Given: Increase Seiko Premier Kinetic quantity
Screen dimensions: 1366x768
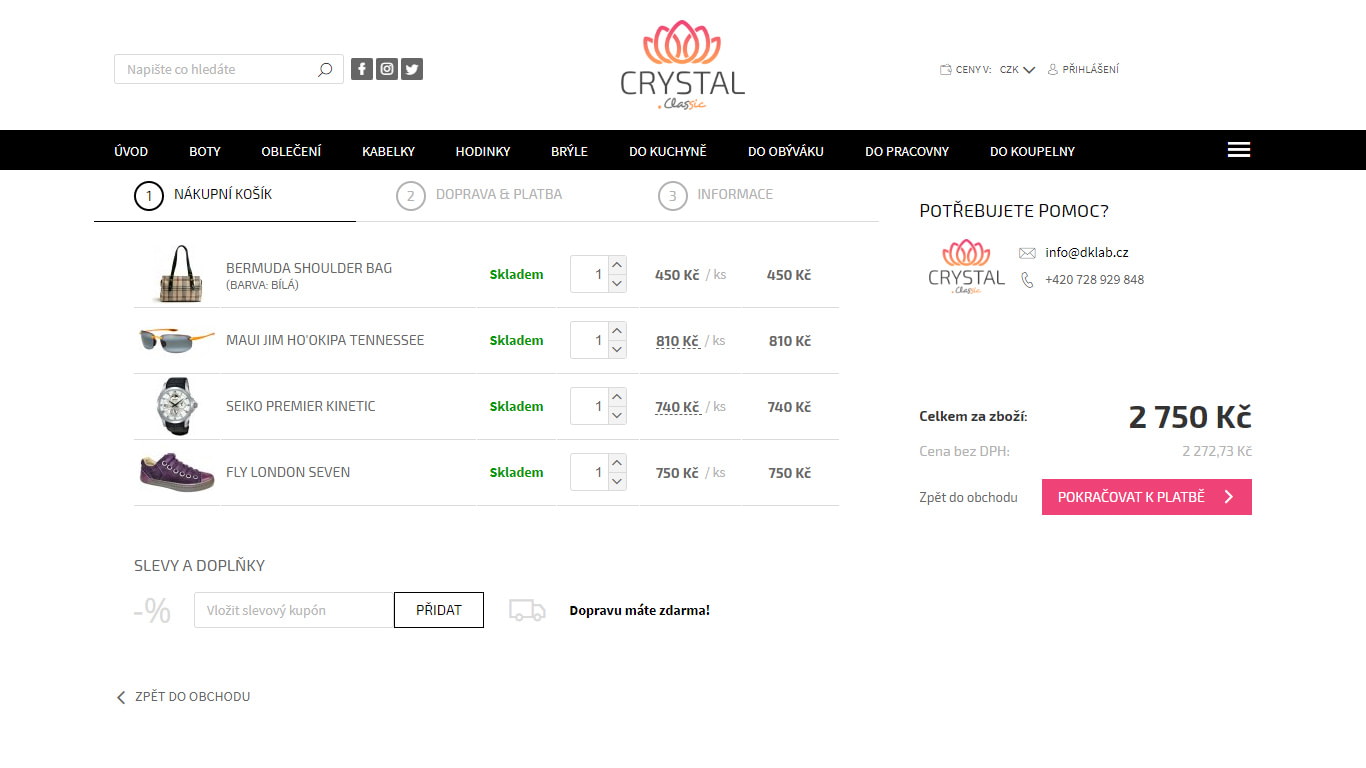Looking at the screenshot, I should click(x=617, y=397).
